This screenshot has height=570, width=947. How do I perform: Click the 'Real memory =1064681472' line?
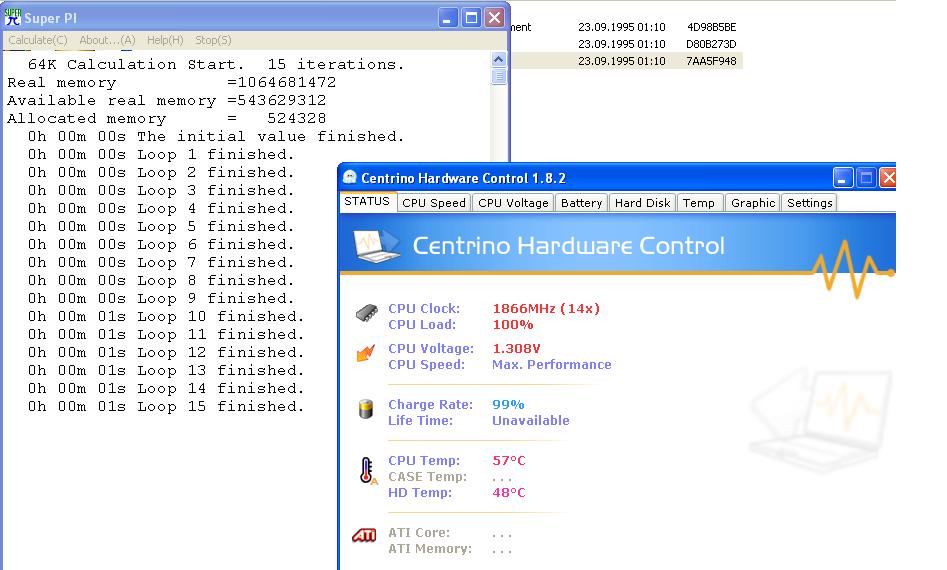point(172,82)
